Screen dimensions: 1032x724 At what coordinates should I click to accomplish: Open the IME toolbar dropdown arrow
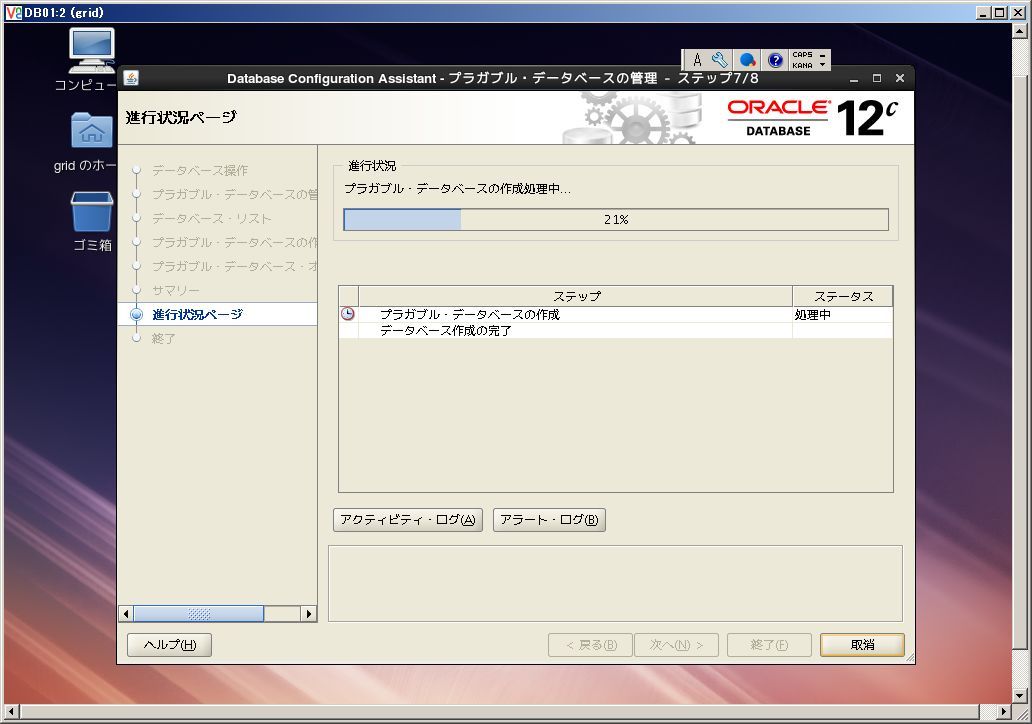[823, 65]
